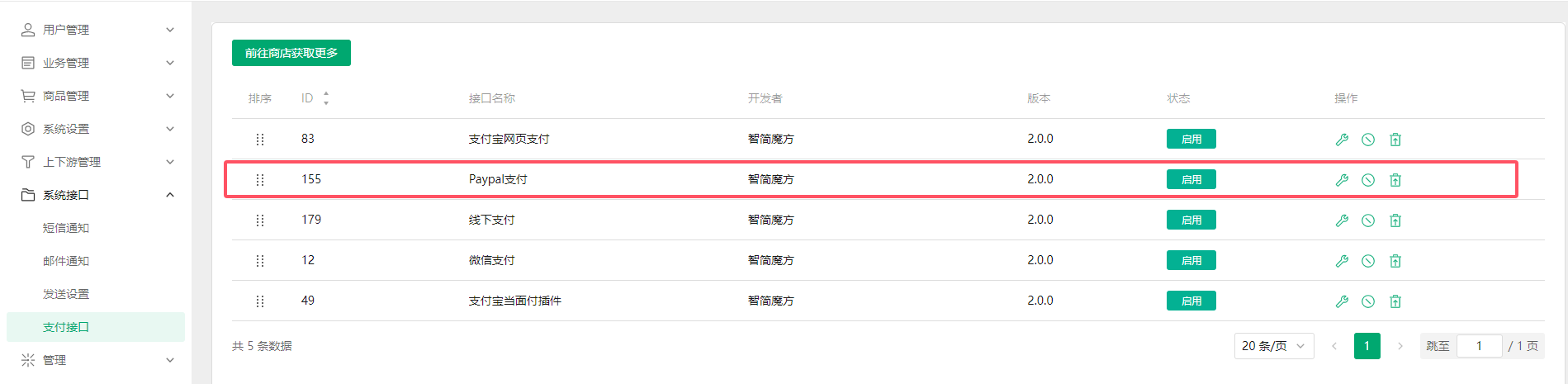This screenshot has height=384, width=1568.
Task: Sort table by ID column arrows
Action: 326,98
